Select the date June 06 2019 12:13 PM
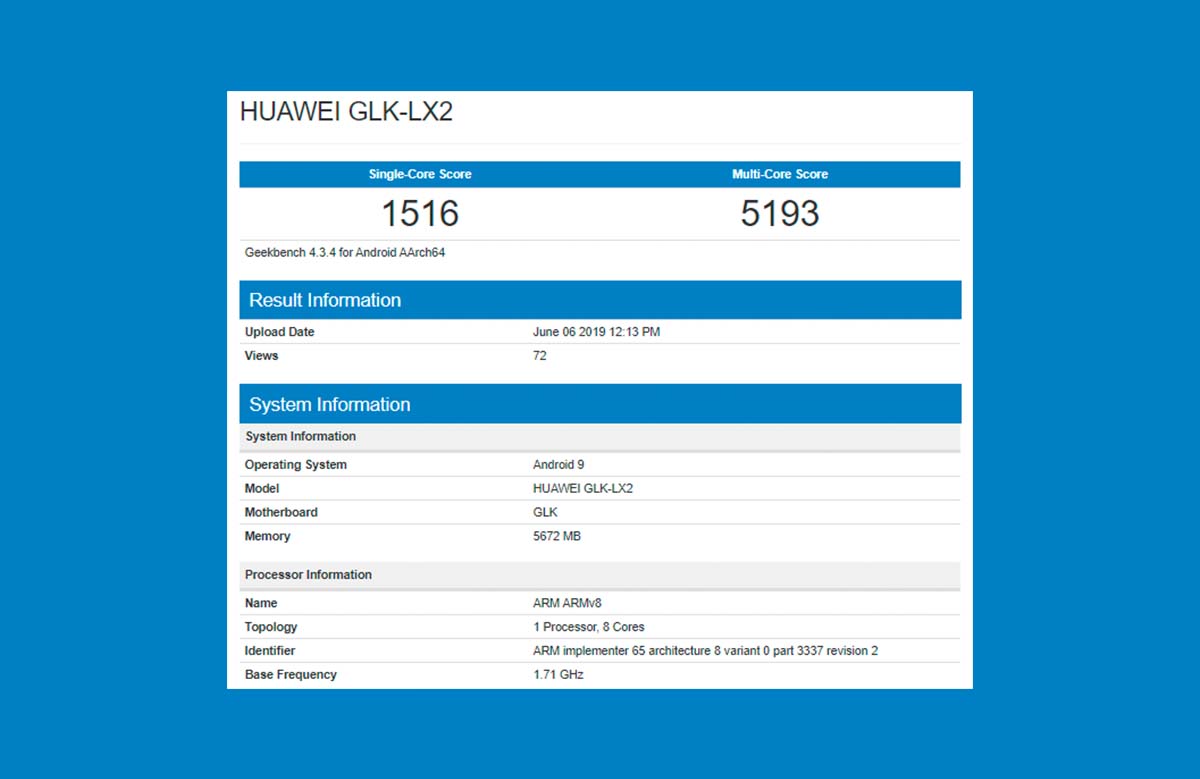Image resolution: width=1200 pixels, height=779 pixels. [597, 332]
